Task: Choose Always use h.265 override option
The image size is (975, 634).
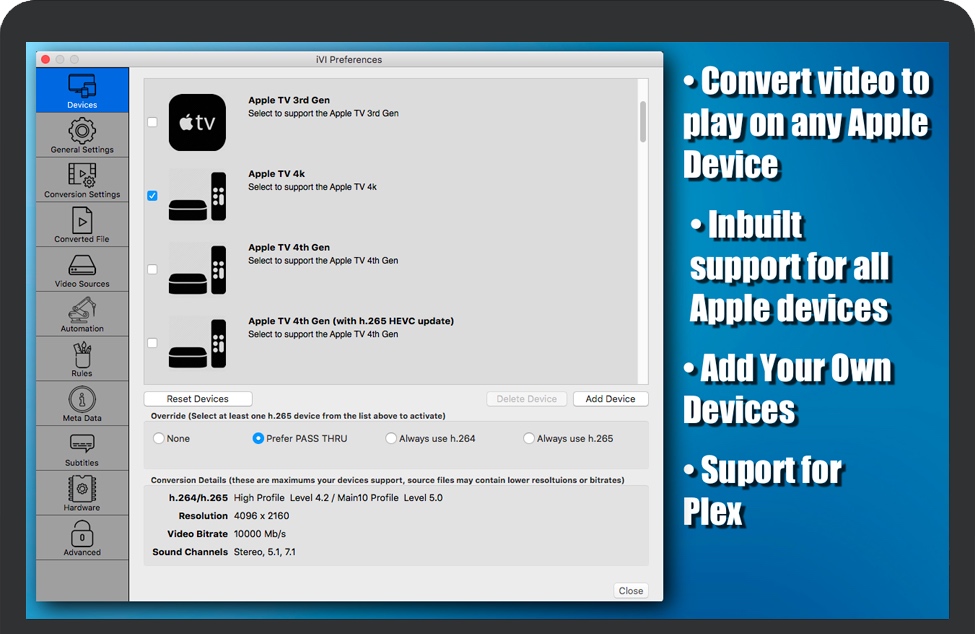Action: pyautogui.click(x=529, y=438)
